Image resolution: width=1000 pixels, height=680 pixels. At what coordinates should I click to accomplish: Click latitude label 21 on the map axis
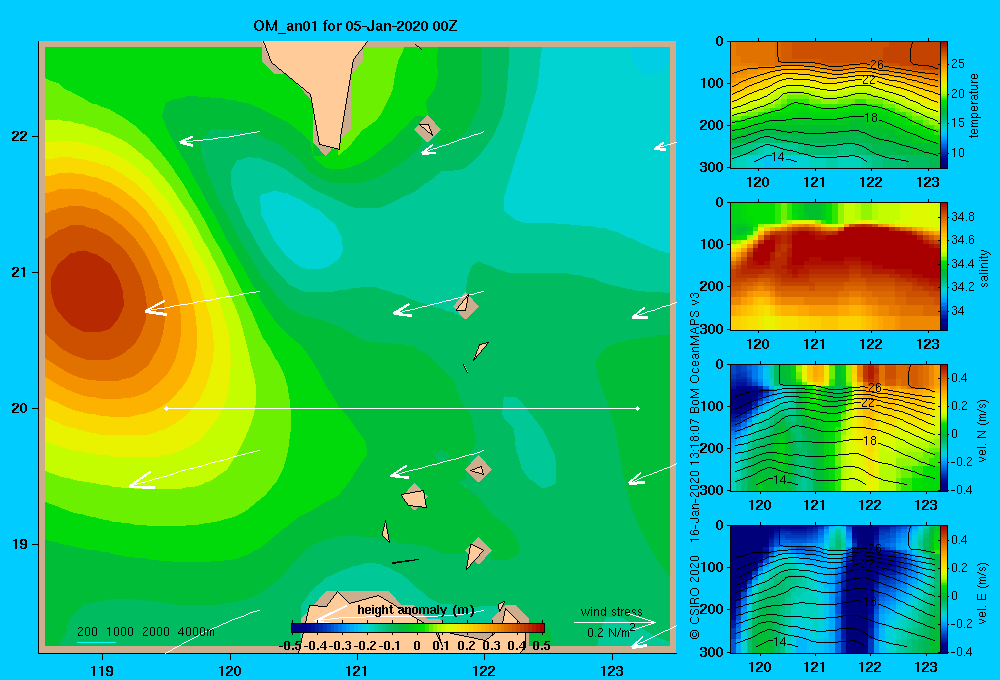[x=20, y=272]
